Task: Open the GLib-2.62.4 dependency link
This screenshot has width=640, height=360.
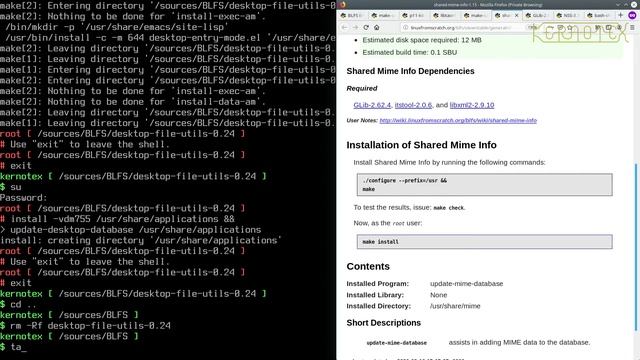Action: point(372,105)
